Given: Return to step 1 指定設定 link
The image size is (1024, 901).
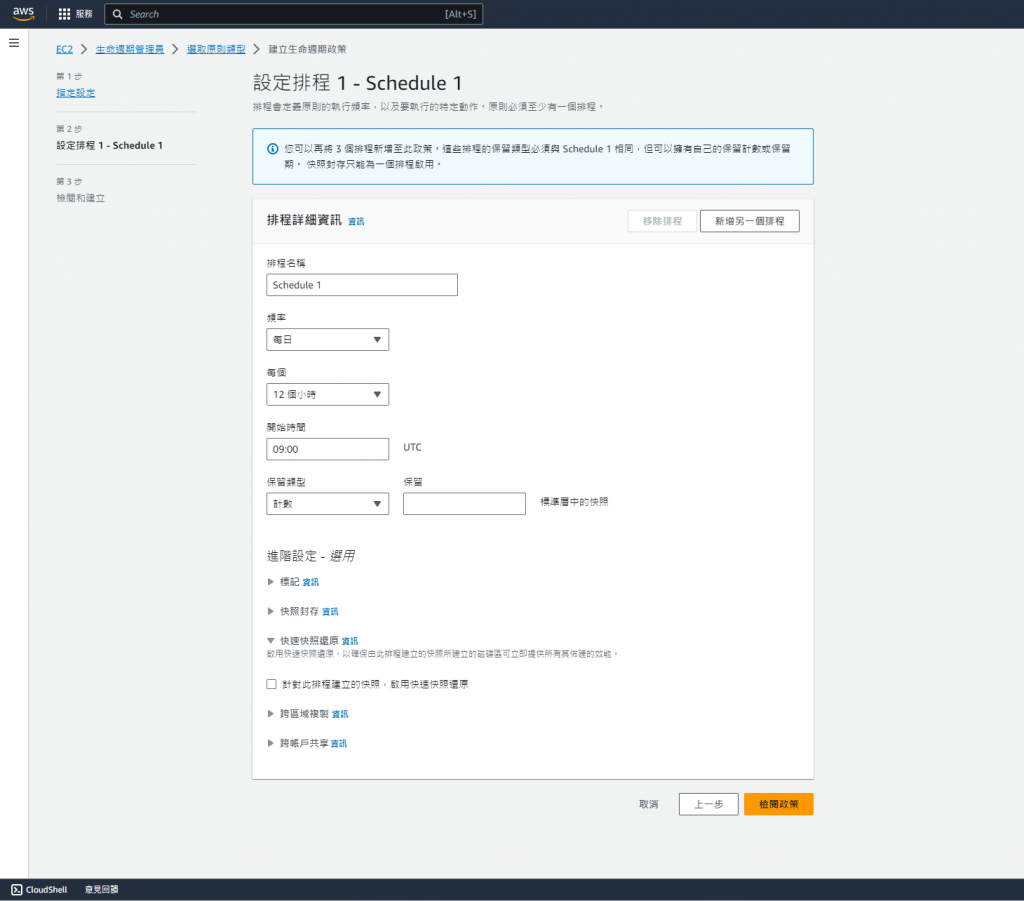Looking at the screenshot, I should (x=75, y=93).
